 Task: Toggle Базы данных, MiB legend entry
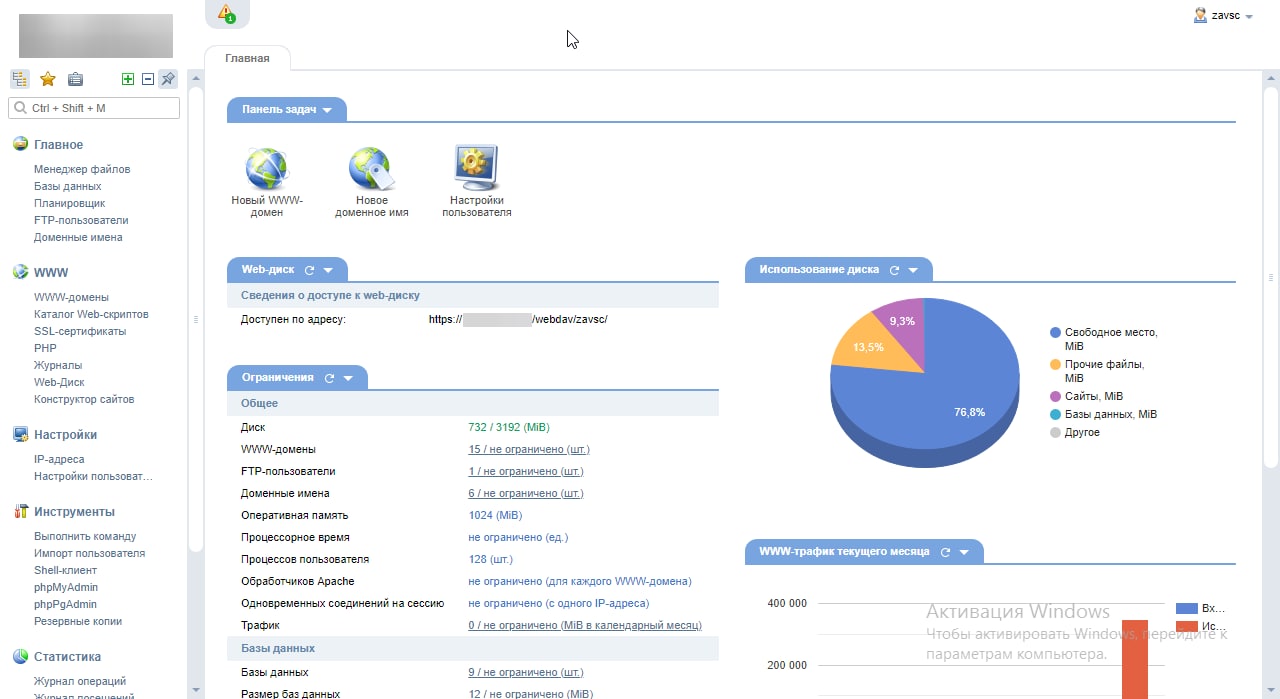(x=1103, y=414)
